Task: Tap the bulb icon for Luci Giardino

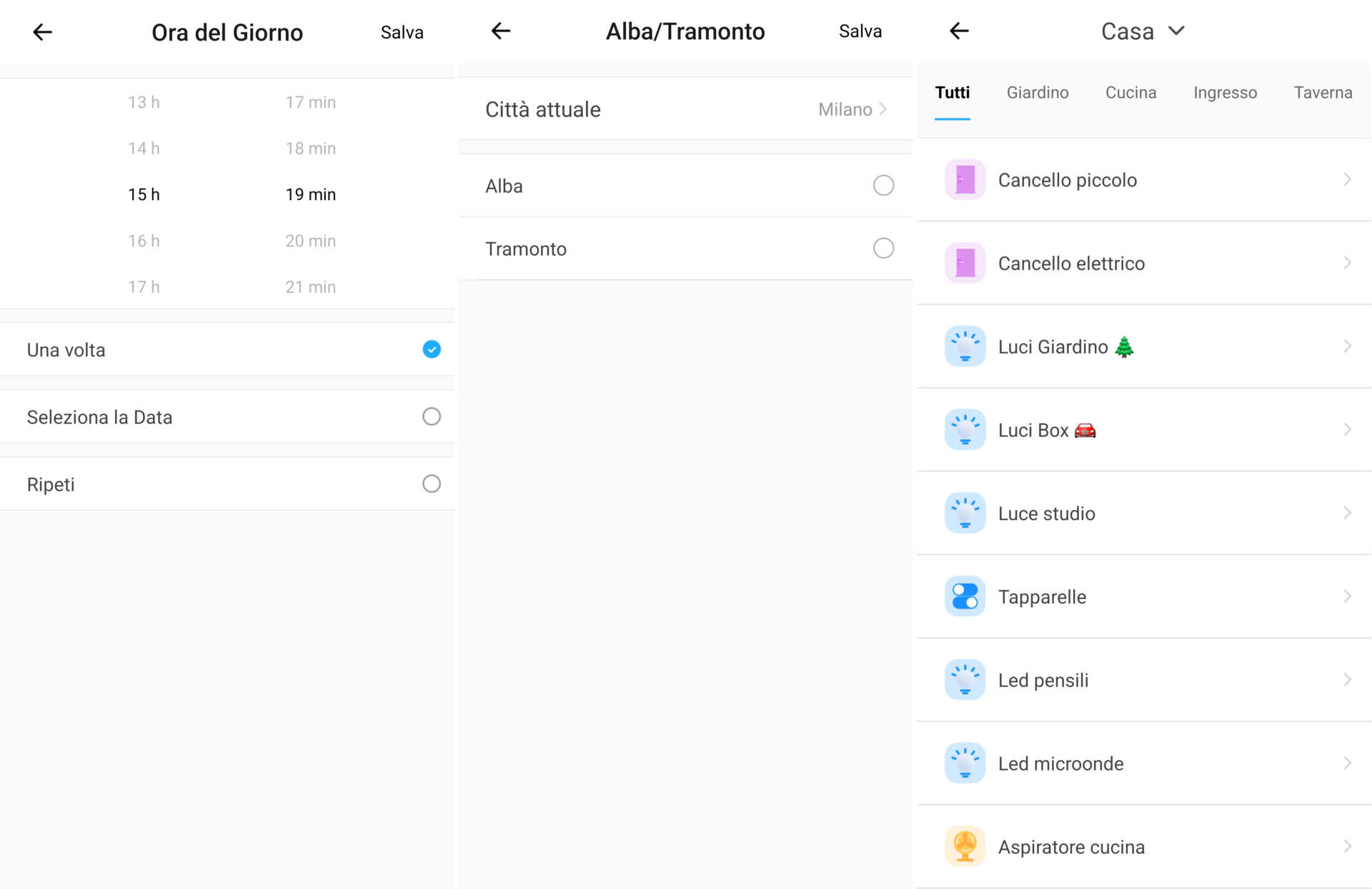Action: point(965,347)
